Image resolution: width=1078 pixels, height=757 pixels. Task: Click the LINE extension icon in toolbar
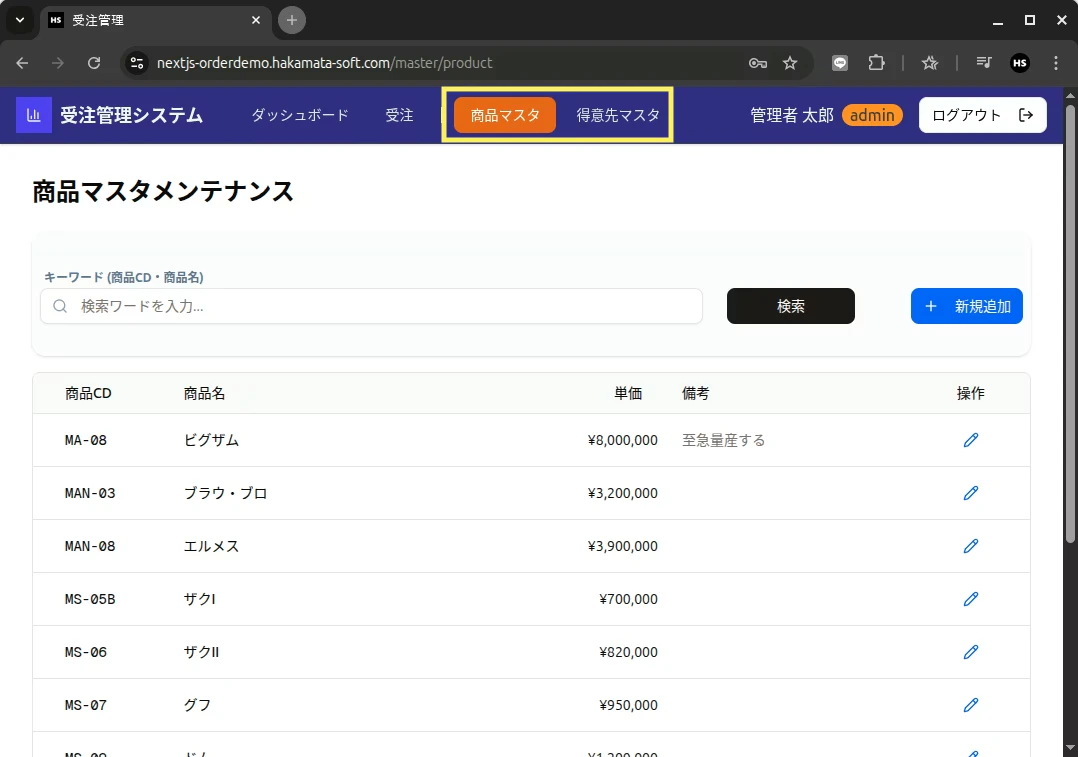(839, 63)
